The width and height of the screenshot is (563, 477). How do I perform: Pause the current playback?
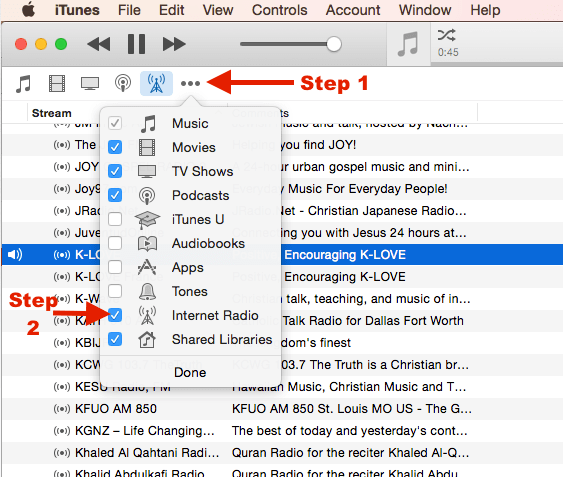point(137,44)
